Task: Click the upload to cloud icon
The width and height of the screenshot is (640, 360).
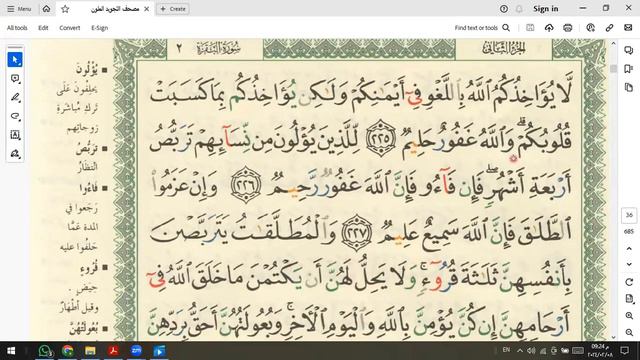Action: (549, 28)
